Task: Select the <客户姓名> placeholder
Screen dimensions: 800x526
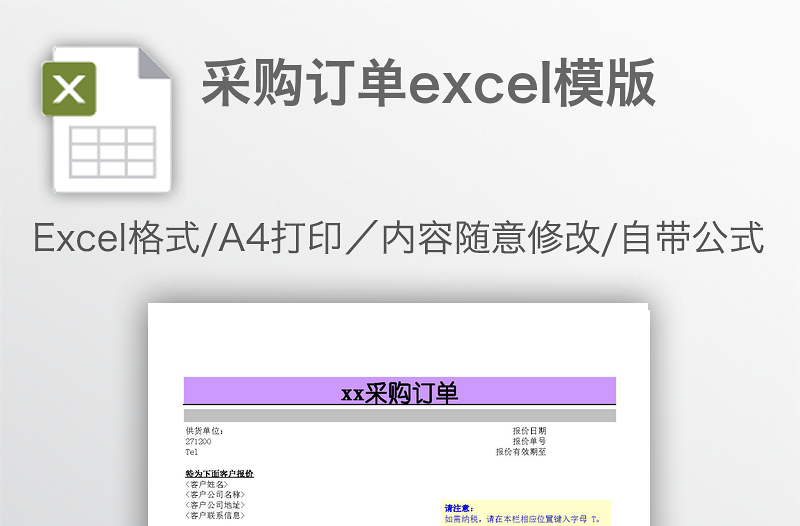Action: coord(206,484)
